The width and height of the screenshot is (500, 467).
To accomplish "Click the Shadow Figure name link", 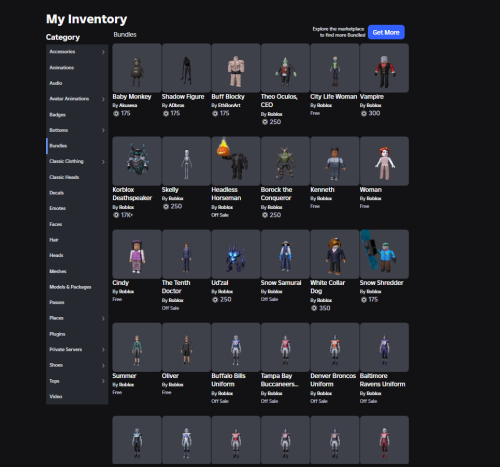I will click(183, 97).
